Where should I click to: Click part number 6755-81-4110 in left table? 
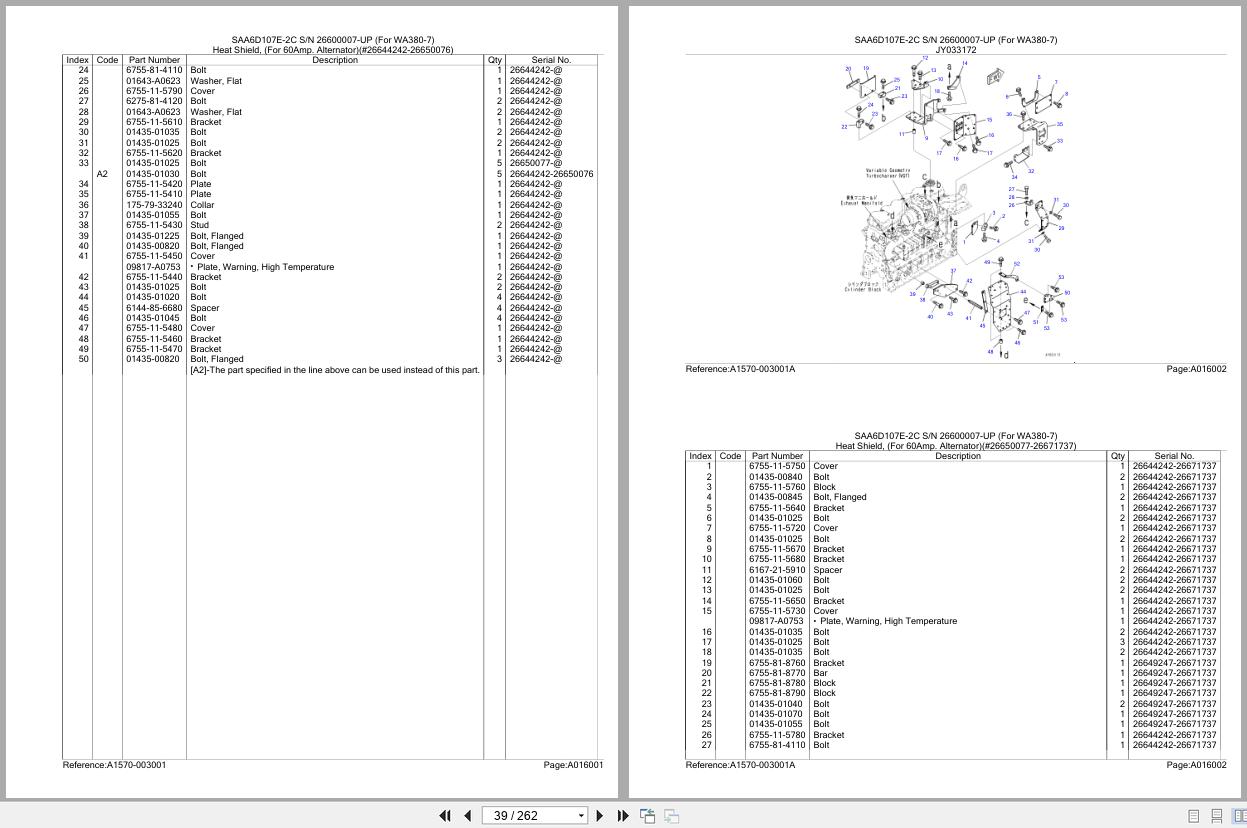(154, 70)
